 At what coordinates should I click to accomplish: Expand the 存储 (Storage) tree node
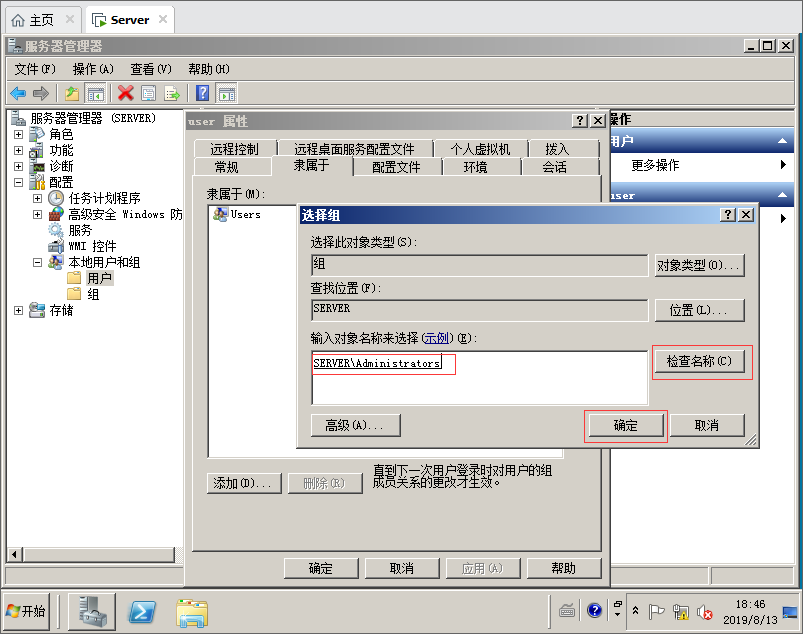click(x=18, y=310)
